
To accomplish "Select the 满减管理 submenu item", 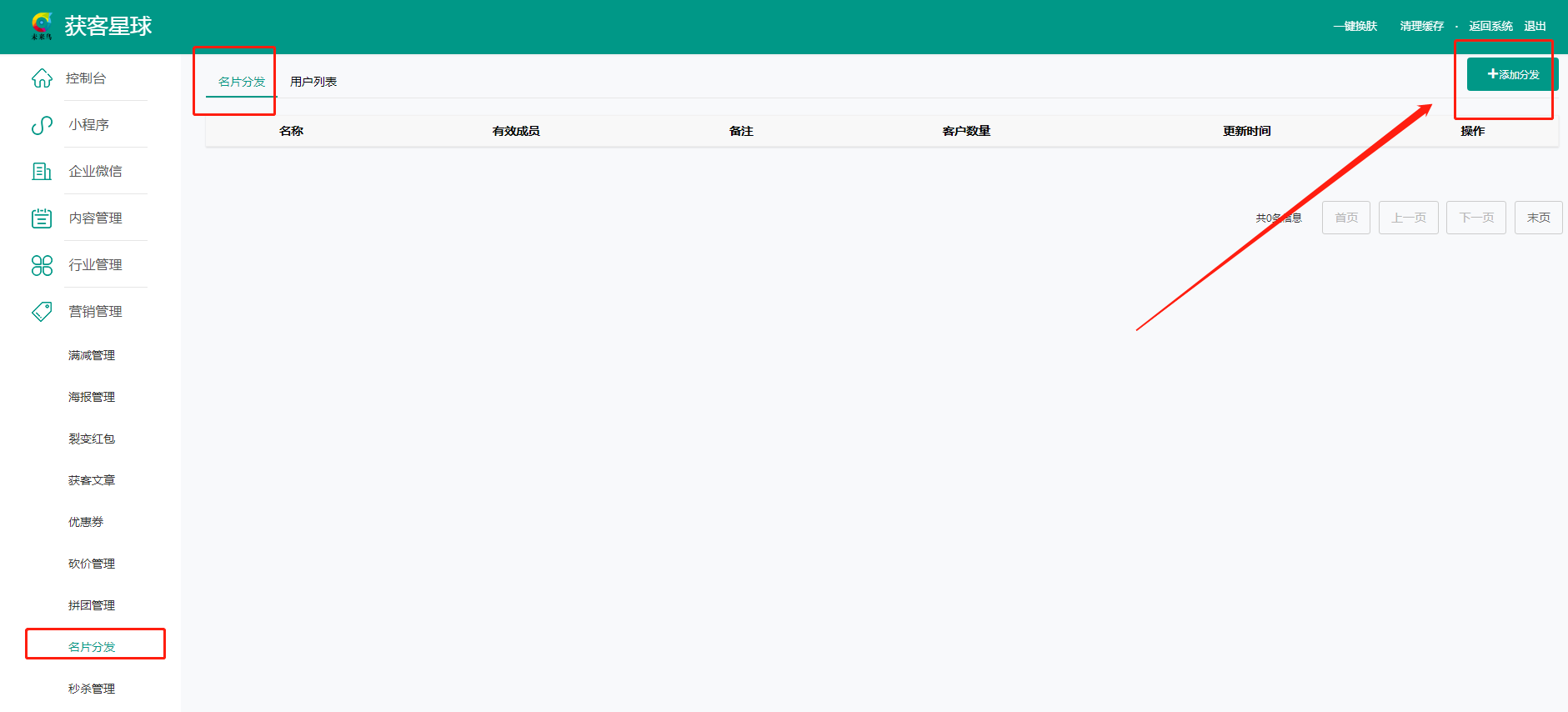I will click(92, 355).
